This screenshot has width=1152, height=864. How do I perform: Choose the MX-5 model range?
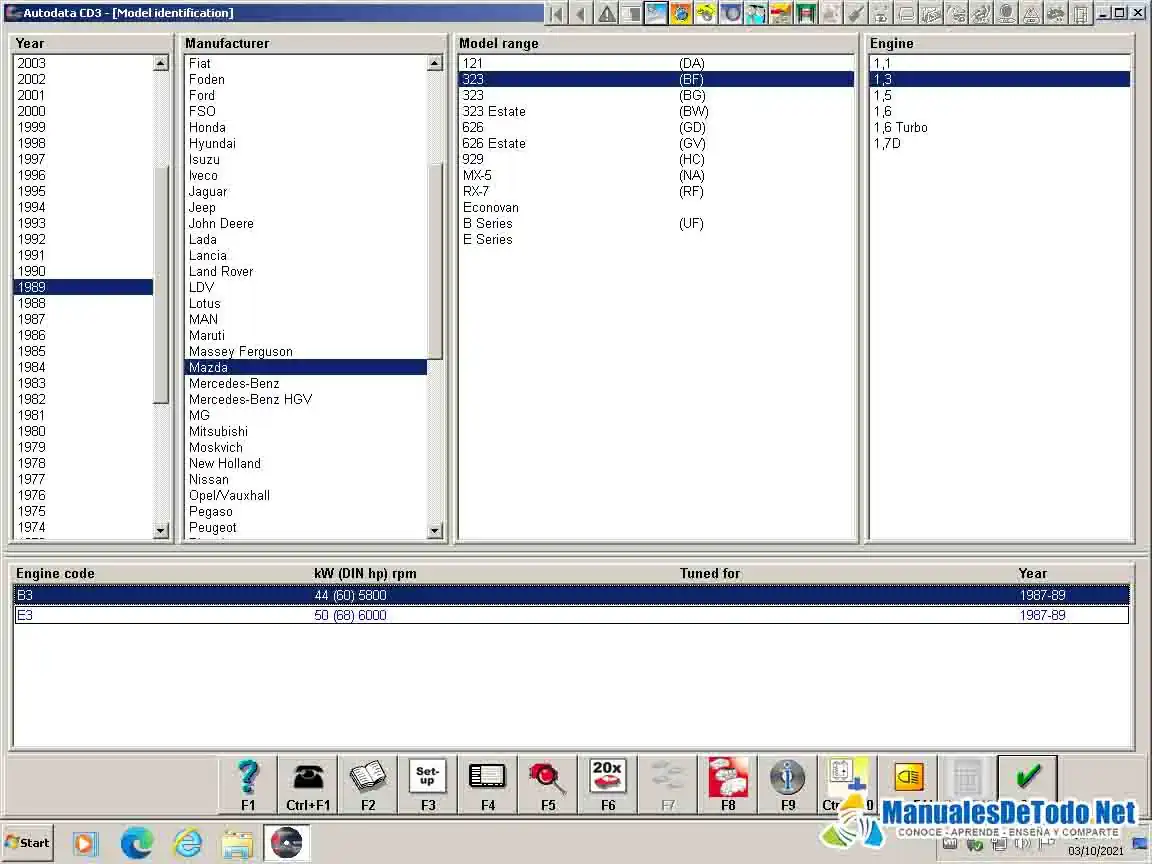tap(480, 175)
